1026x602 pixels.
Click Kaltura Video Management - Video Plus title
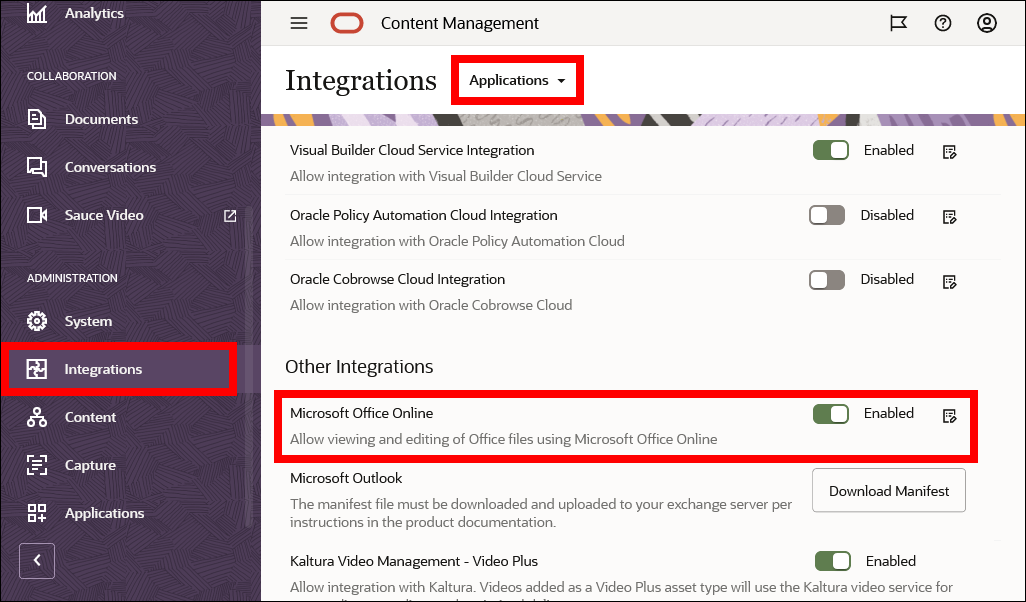(x=414, y=561)
